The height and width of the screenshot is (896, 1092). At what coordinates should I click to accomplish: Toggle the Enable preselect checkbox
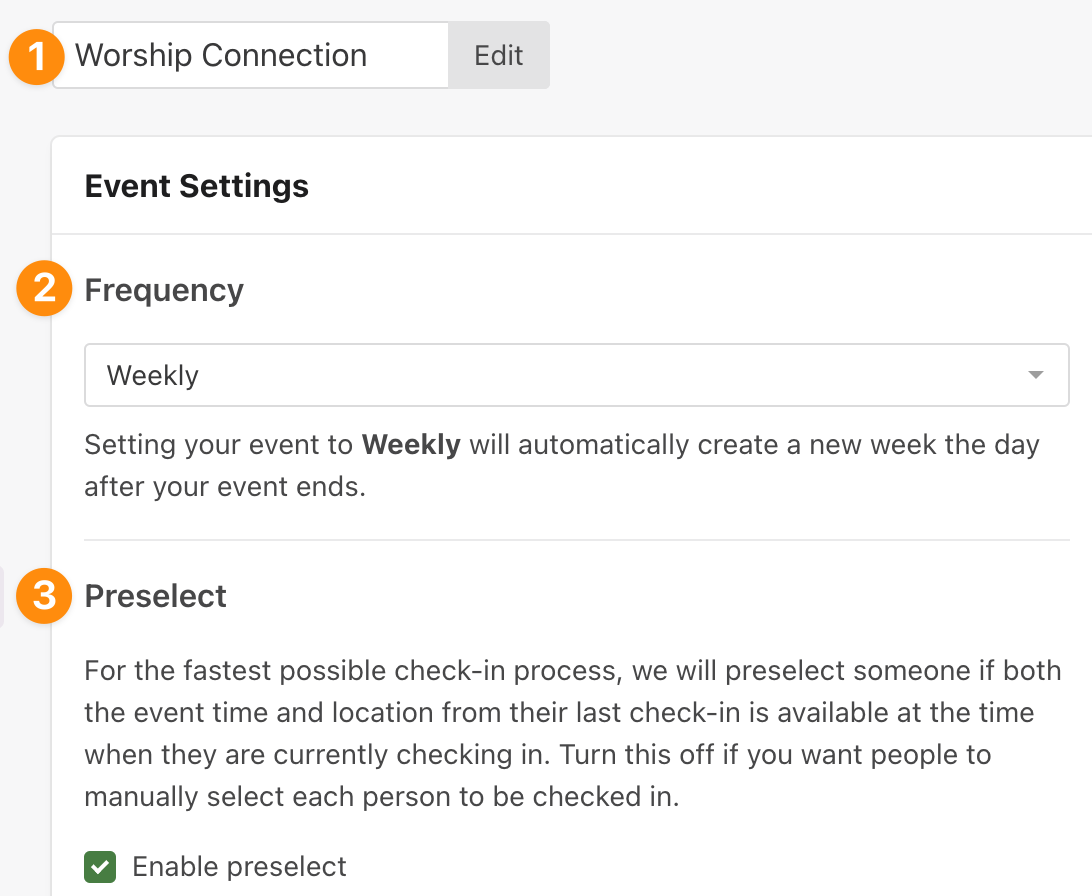pyautogui.click(x=100, y=867)
